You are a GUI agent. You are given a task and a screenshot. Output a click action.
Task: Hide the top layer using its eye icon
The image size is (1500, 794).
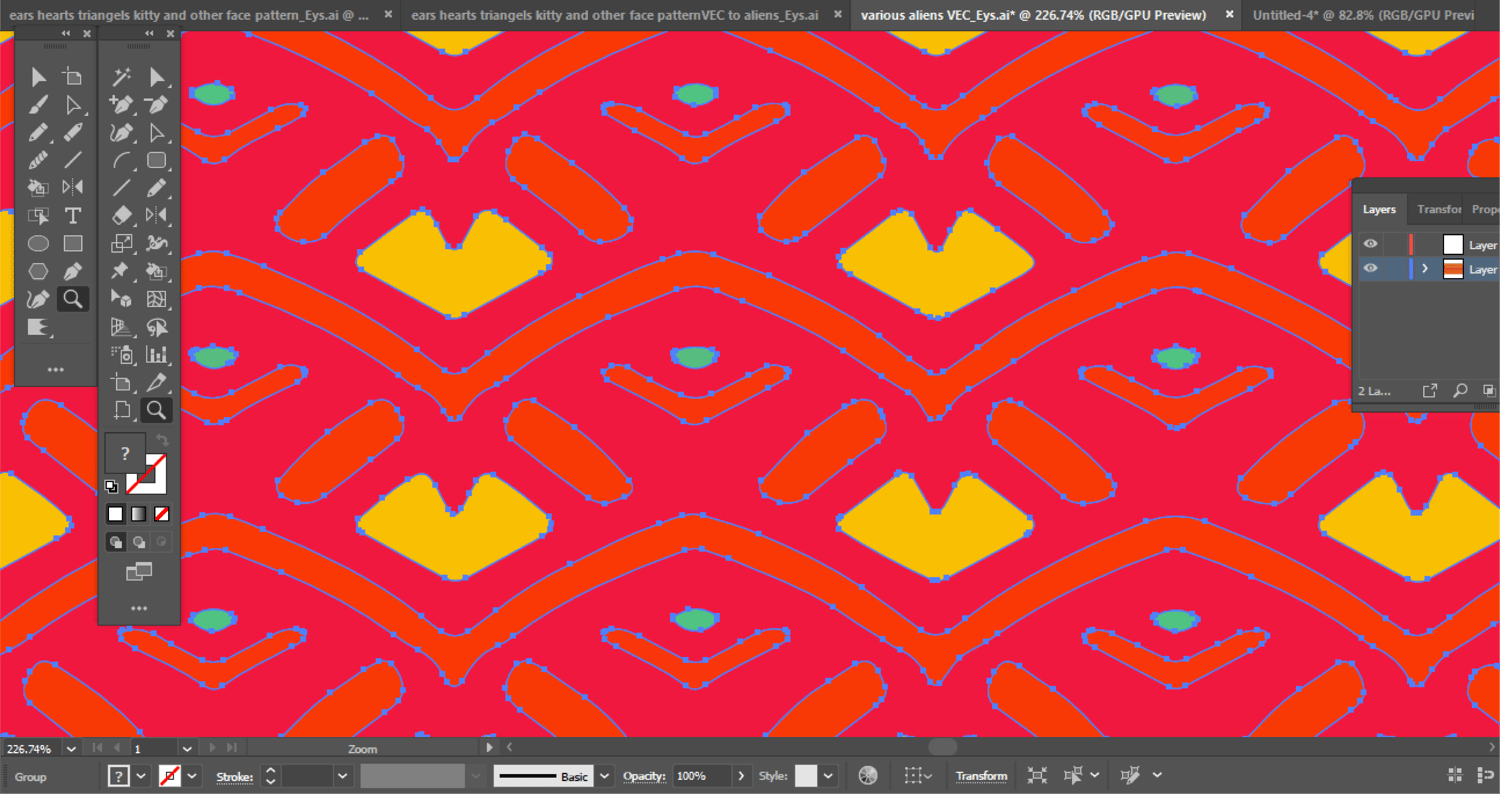[x=1370, y=244]
